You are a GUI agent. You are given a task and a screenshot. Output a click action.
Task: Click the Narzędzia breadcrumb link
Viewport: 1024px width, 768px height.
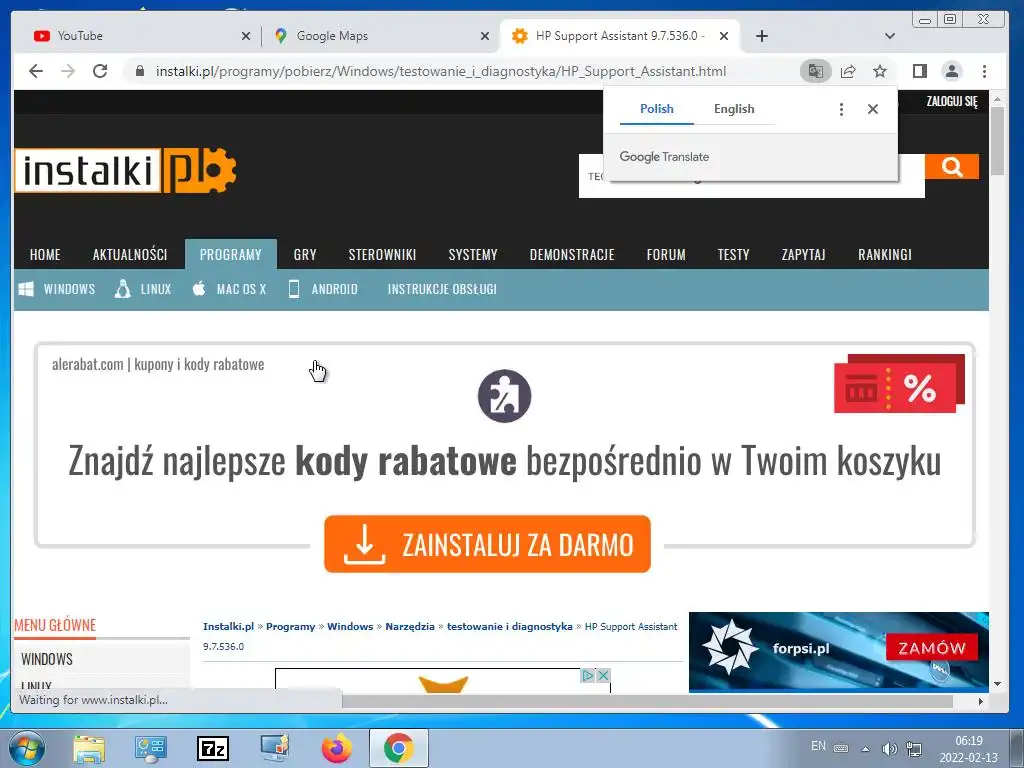click(x=409, y=626)
